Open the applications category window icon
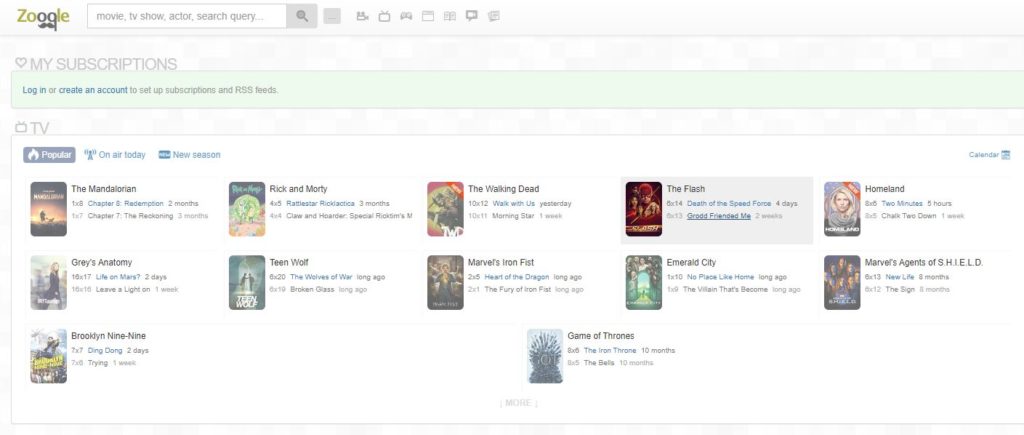This screenshot has width=1024, height=435. pos(428,16)
